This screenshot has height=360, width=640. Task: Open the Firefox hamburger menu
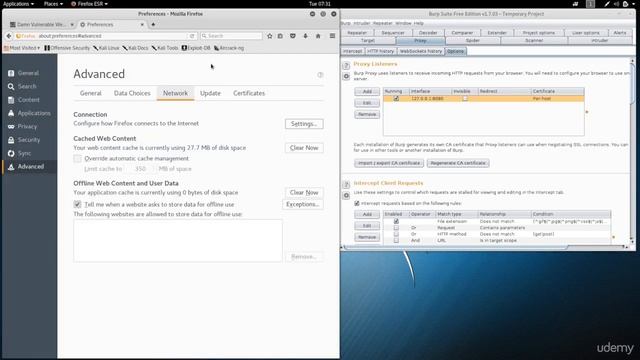click(x=332, y=36)
